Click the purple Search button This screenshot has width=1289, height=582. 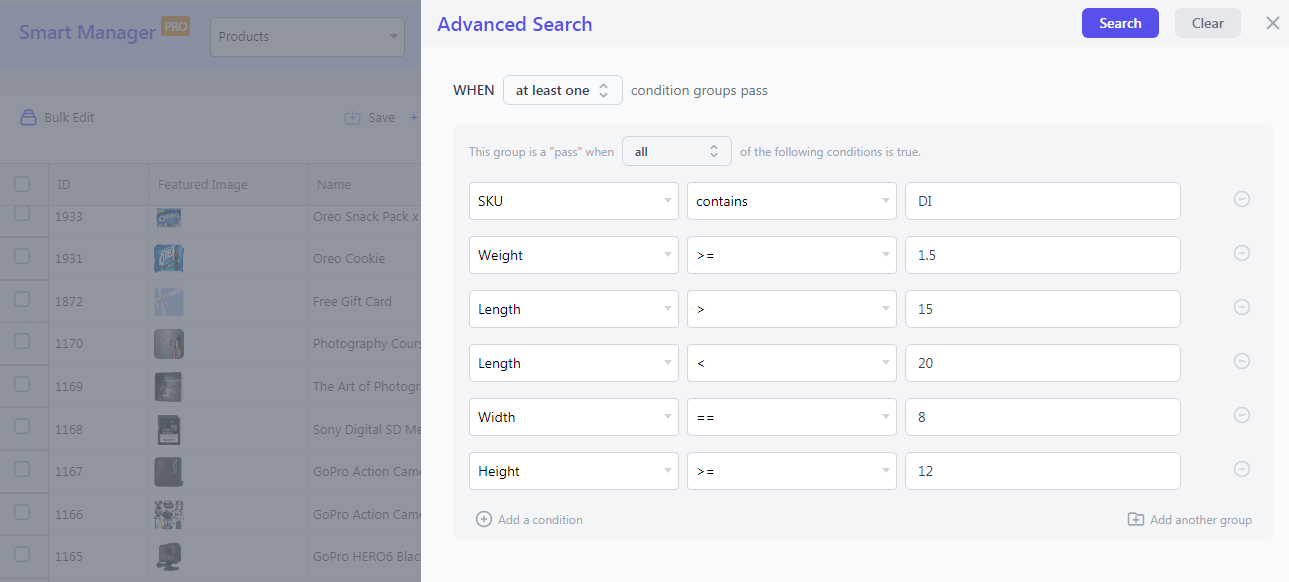(1120, 23)
